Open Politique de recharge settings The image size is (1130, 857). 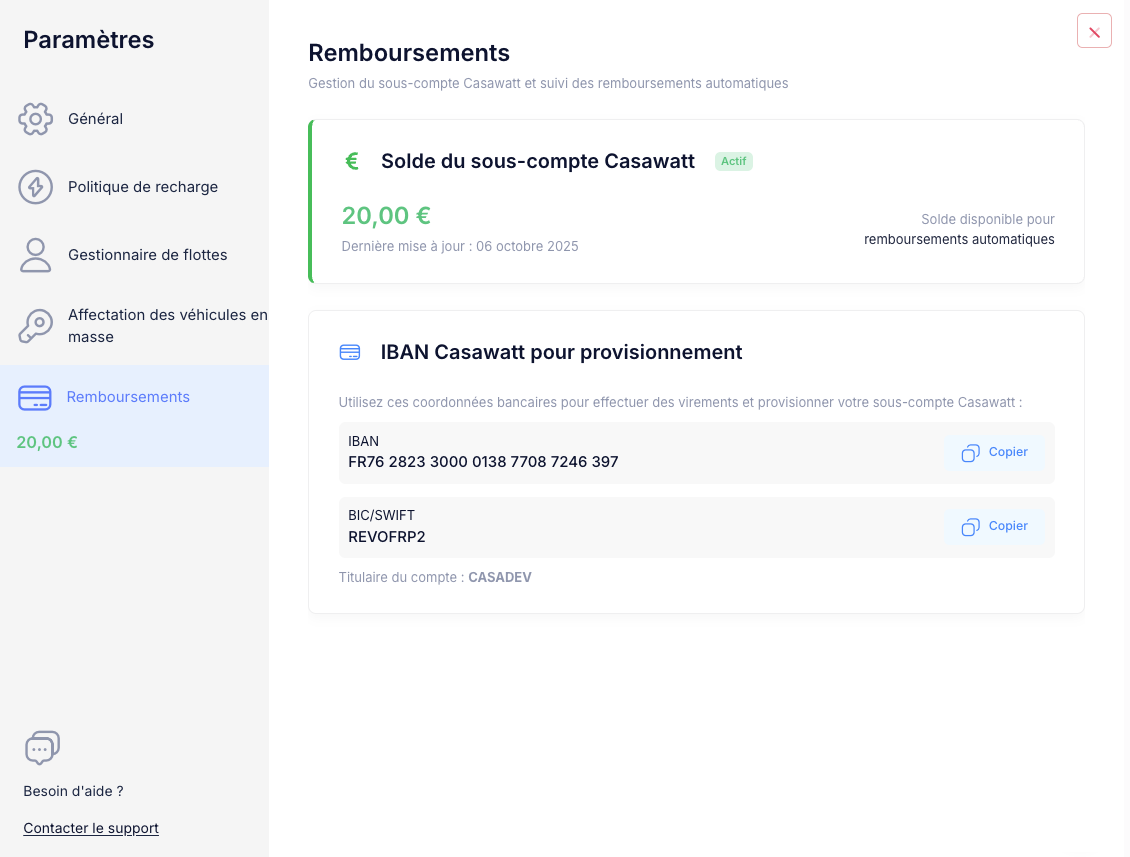click(x=143, y=187)
